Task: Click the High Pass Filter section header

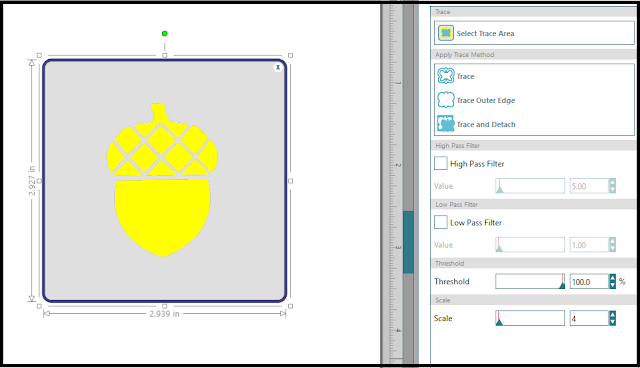Action: 534,145
